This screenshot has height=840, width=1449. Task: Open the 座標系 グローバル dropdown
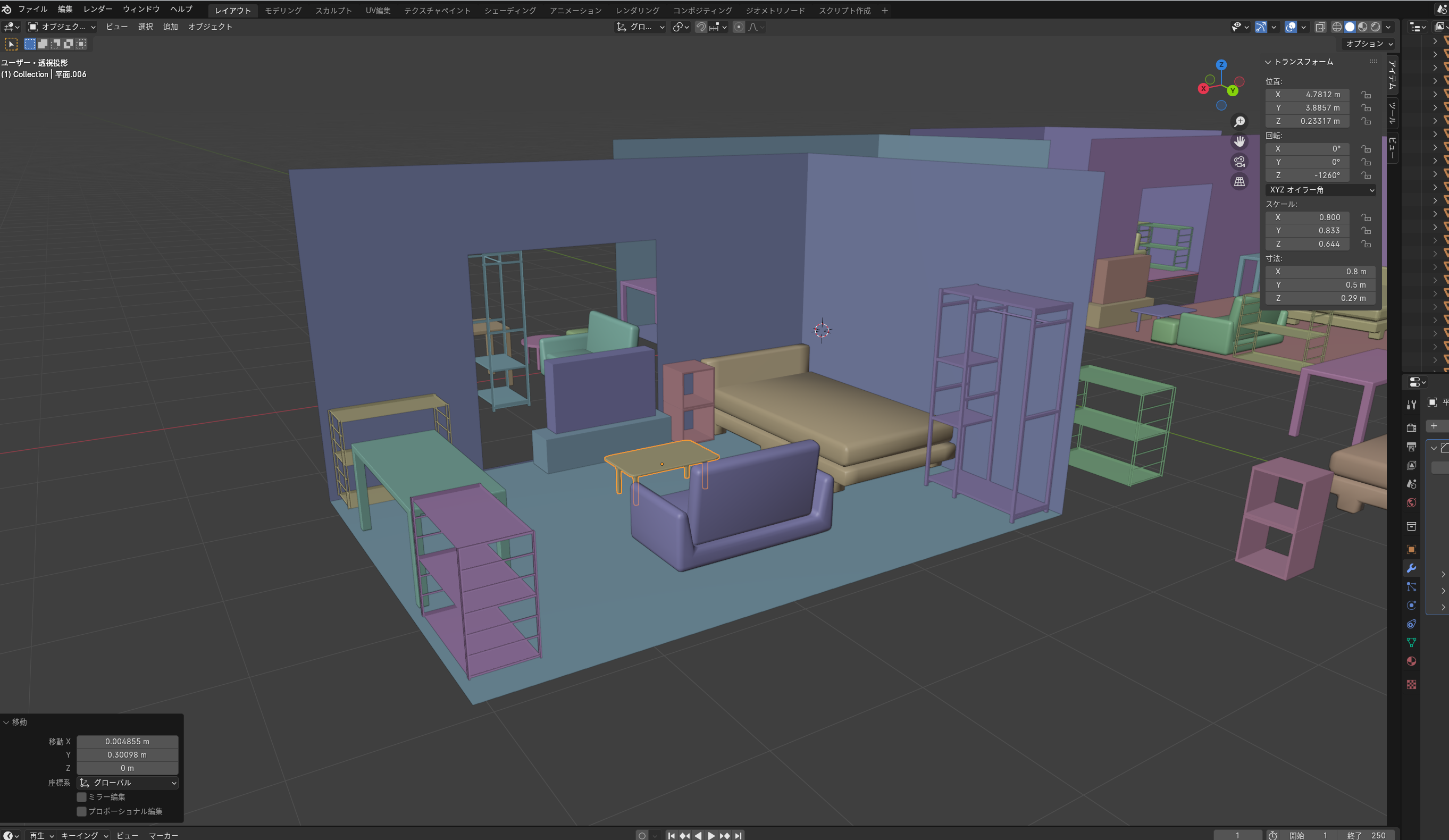tap(127, 783)
